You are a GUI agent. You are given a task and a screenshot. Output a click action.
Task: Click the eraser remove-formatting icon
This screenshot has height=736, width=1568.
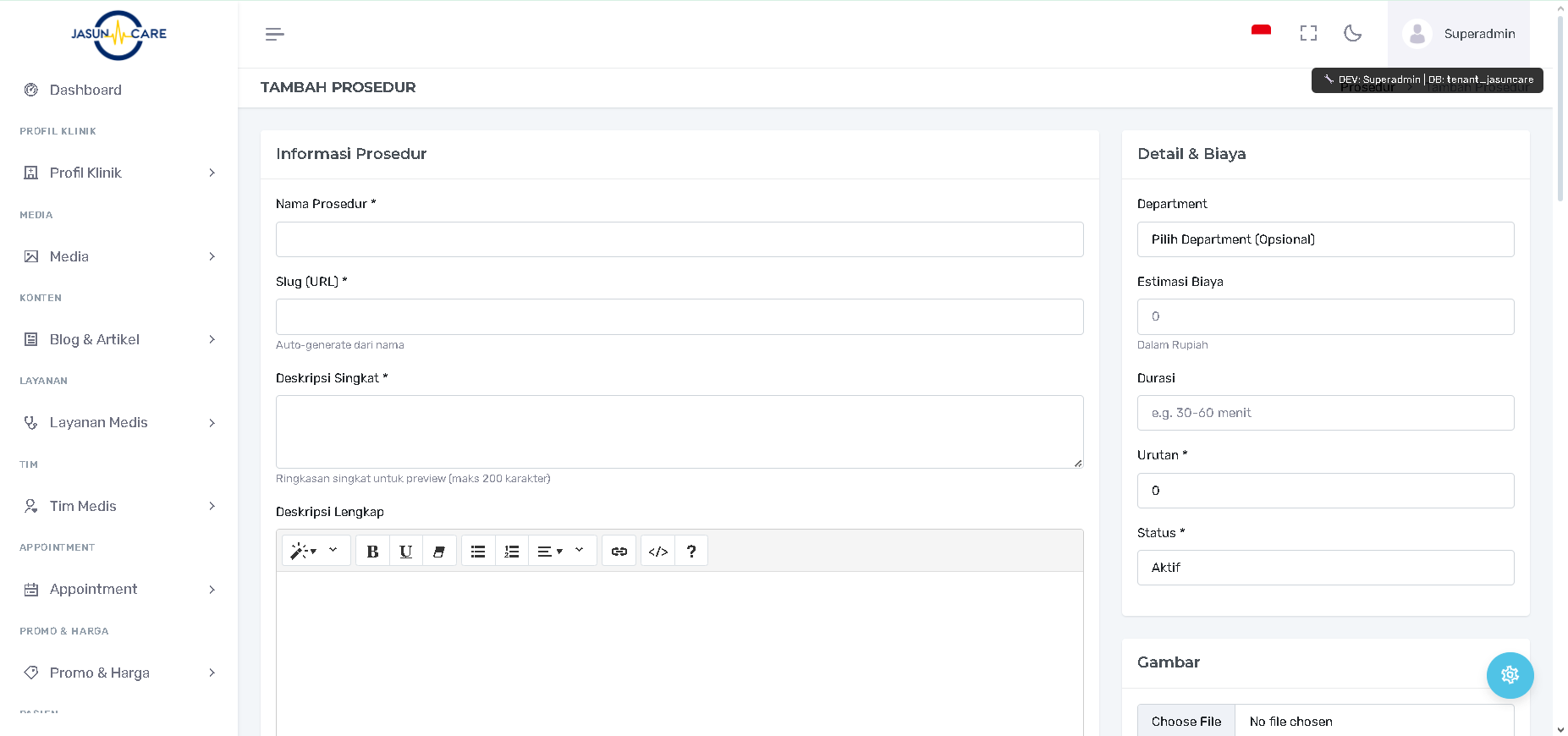click(439, 552)
